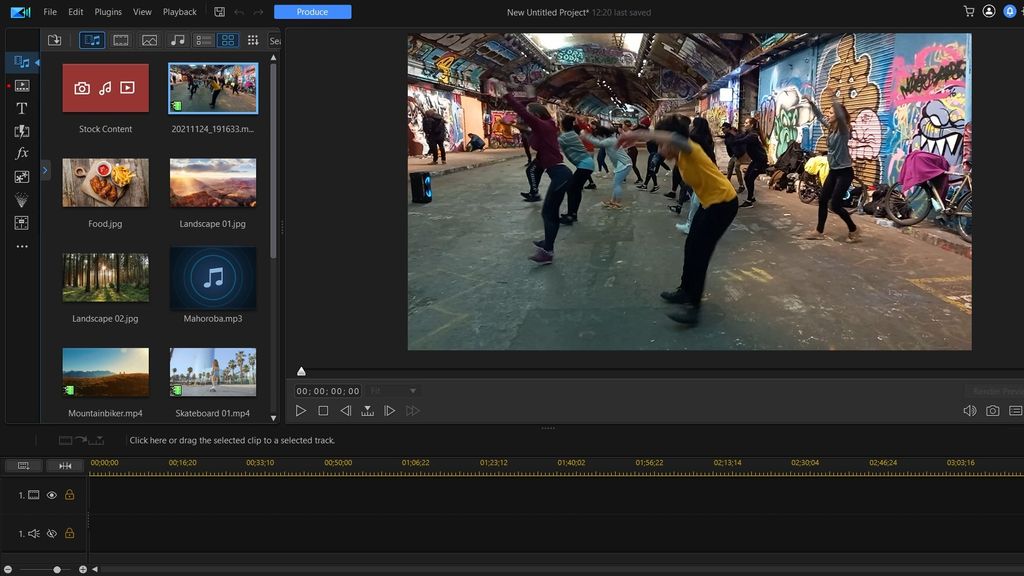Open the Plugins menu
The image size is (1024, 576).
point(107,12)
